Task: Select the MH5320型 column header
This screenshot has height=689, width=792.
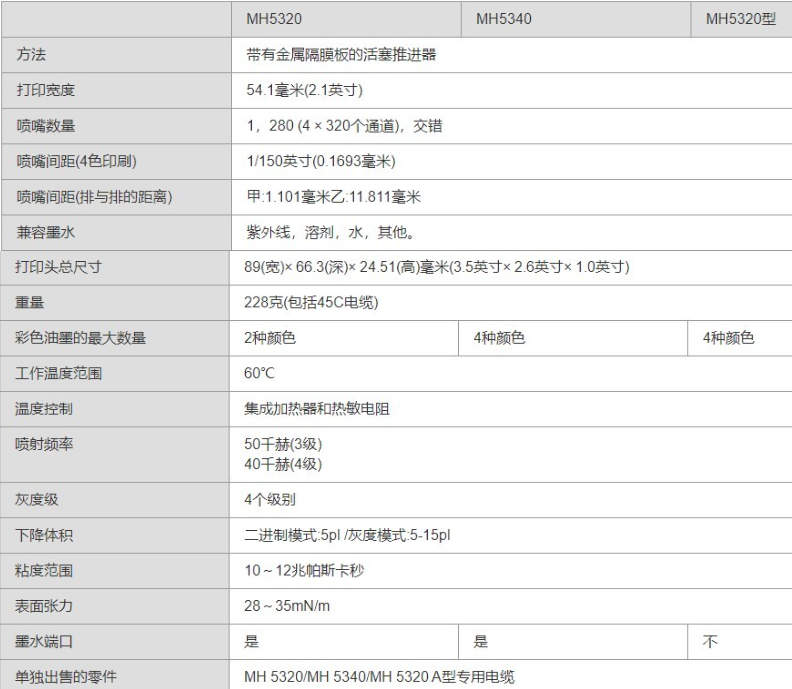Action: point(741,19)
